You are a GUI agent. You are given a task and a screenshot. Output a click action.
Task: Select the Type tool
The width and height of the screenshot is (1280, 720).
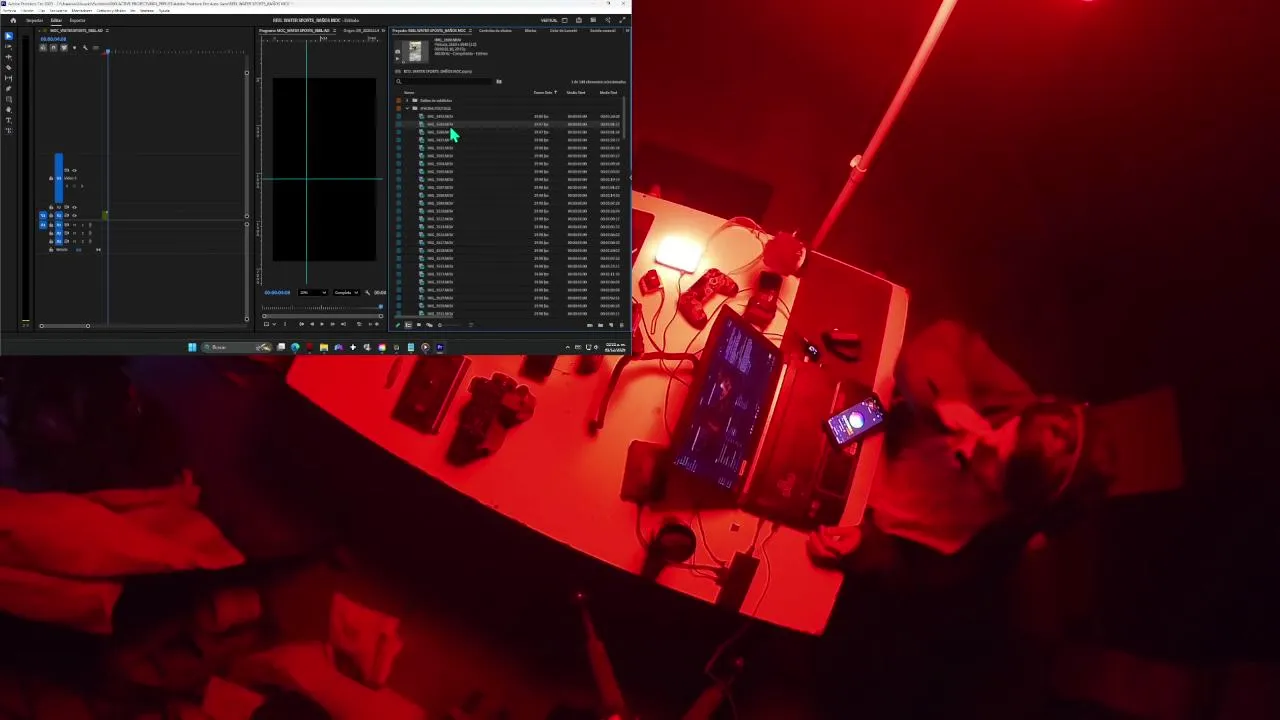coord(9,120)
